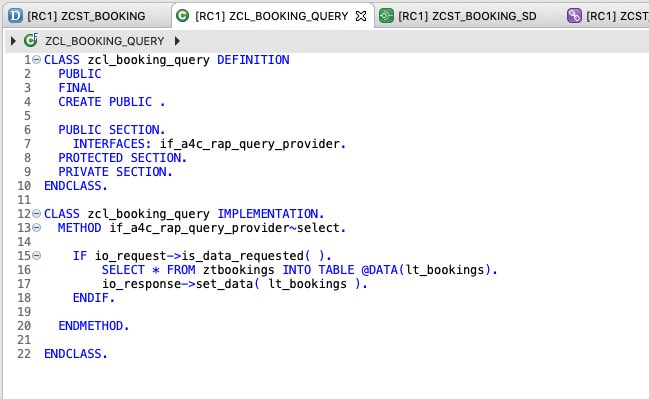Click 'PRIVATE SECTION.' on line 9
Viewport: 649px width, 399px height.
[115, 172]
